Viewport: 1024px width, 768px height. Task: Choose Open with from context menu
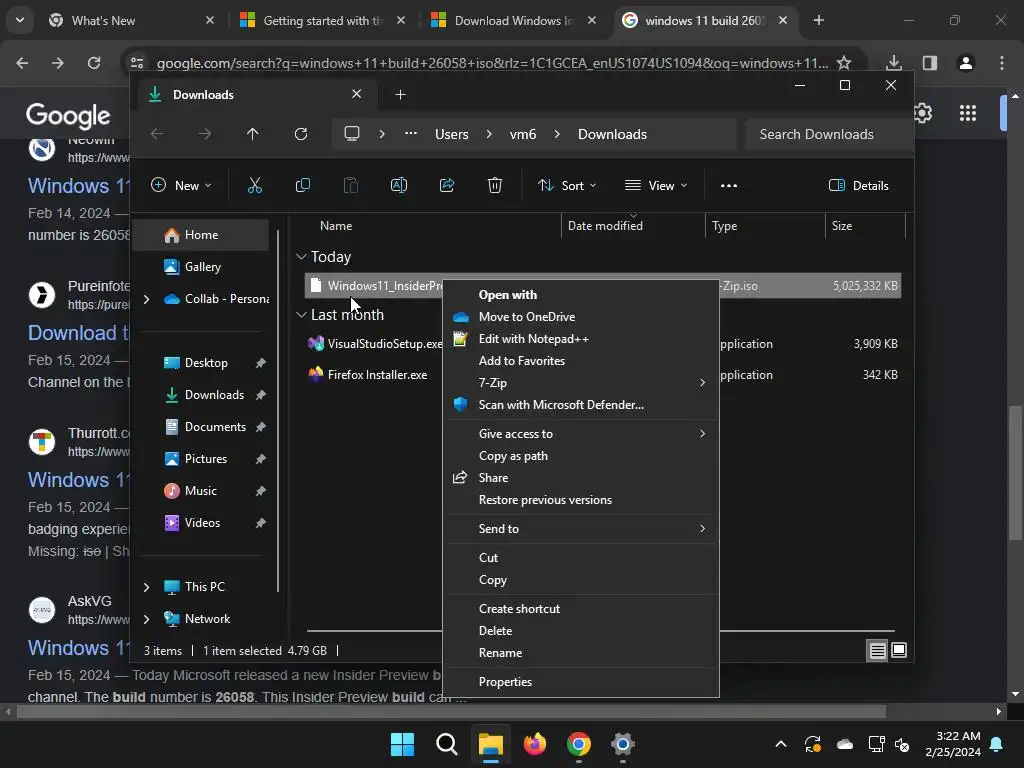(581, 295)
